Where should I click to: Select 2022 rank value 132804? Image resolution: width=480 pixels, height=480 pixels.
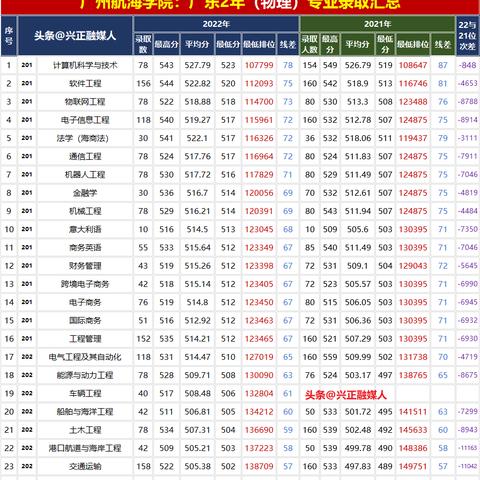pyautogui.click(x=259, y=393)
